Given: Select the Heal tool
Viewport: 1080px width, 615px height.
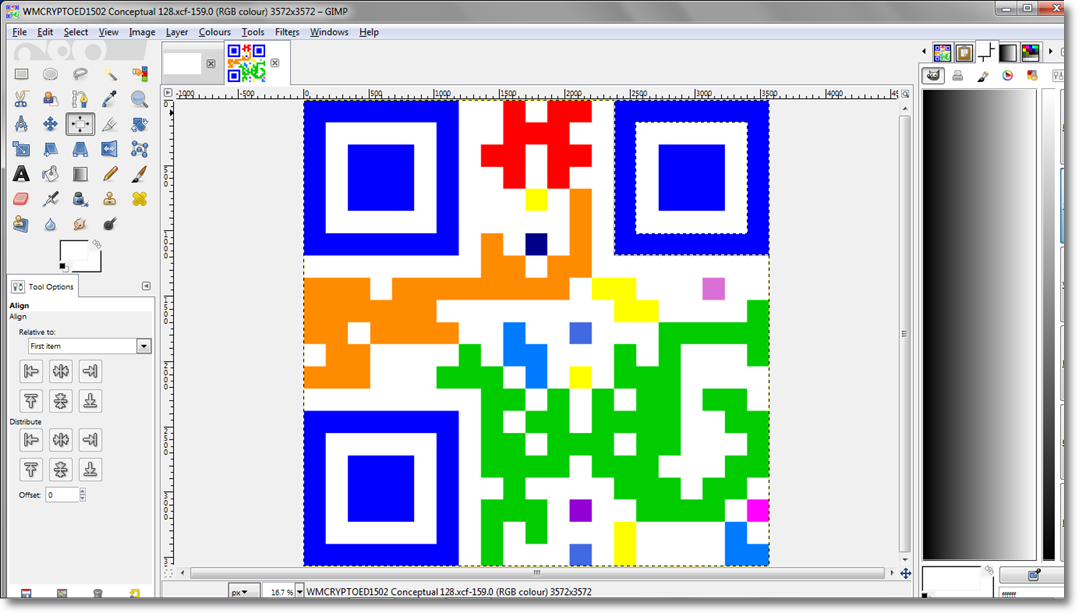Looking at the screenshot, I should [140, 199].
